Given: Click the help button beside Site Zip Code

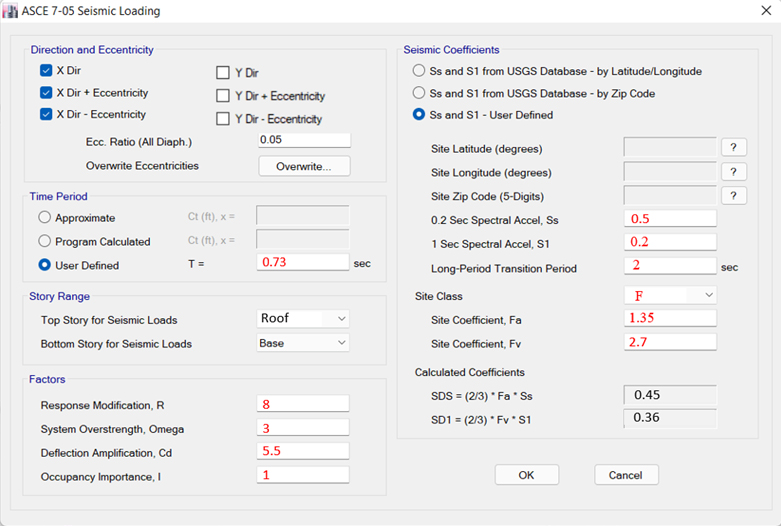Looking at the screenshot, I should [733, 196].
